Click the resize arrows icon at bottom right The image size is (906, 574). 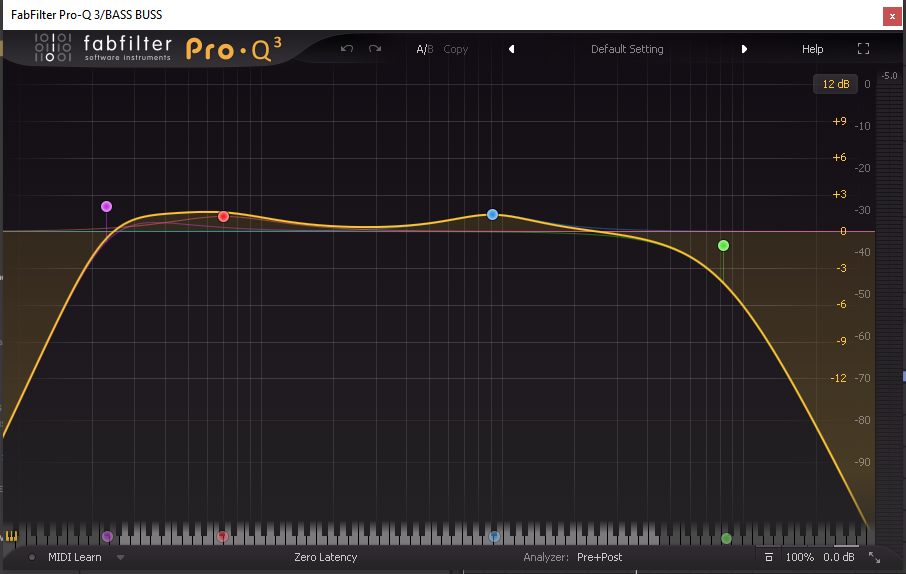click(x=874, y=557)
